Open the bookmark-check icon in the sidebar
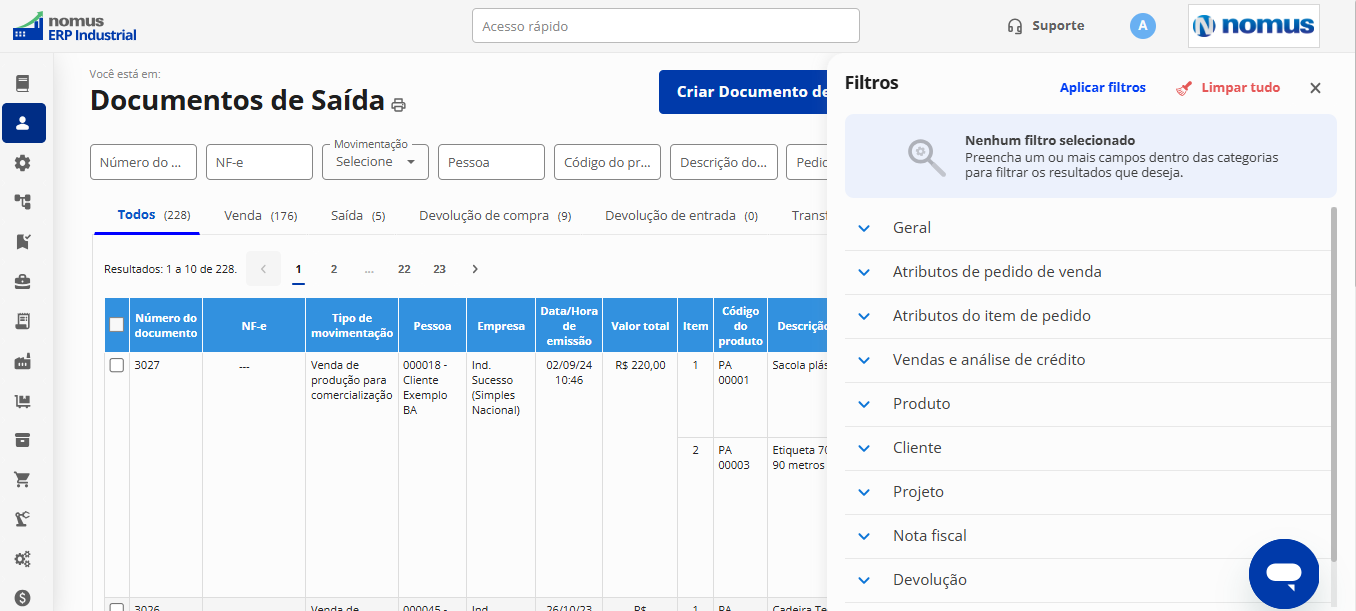The height and width of the screenshot is (611, 1356). point(22,242)
